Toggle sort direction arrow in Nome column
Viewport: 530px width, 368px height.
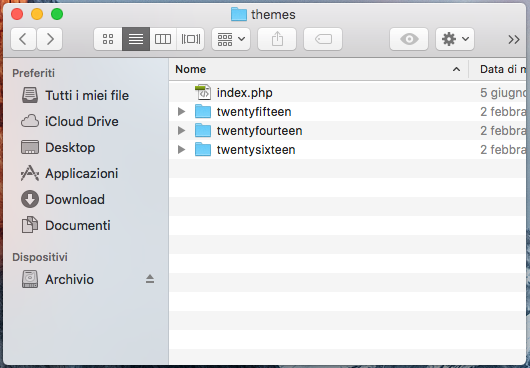pyautogui.click(x=456, y=69)
